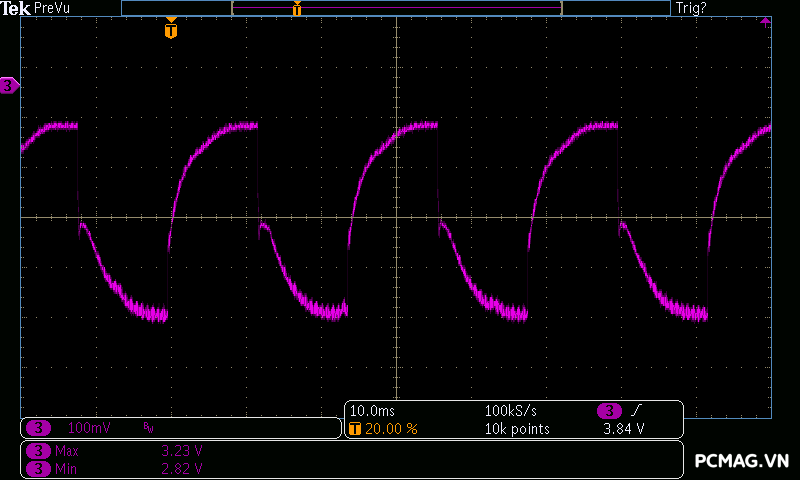Screen dimensions: 800x480
Task: Click the 10.0ms timebase readout
Action: [x=372, y=411]
